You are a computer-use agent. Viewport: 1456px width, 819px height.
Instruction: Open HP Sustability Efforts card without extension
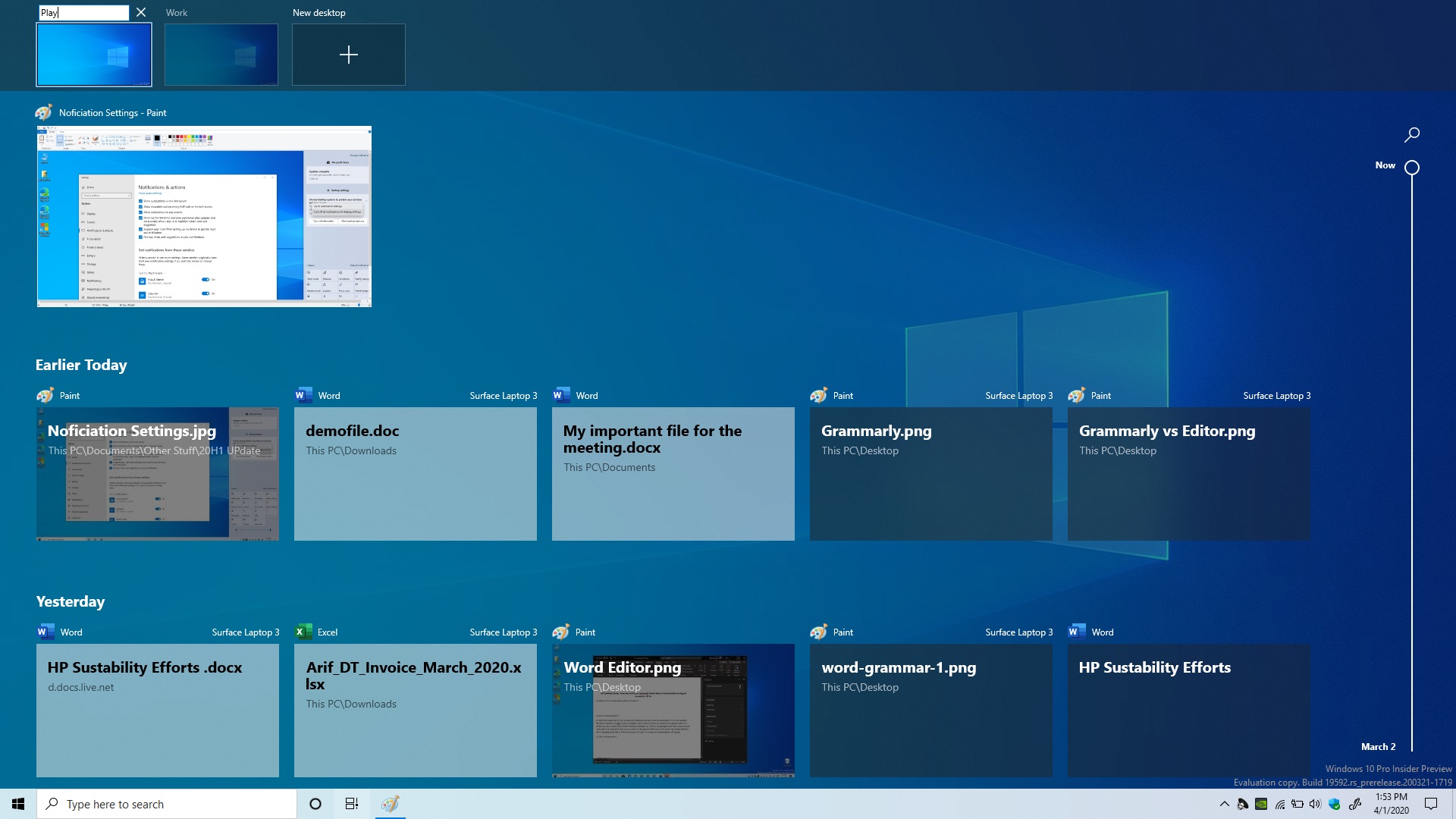click(x=1189, y=711)
